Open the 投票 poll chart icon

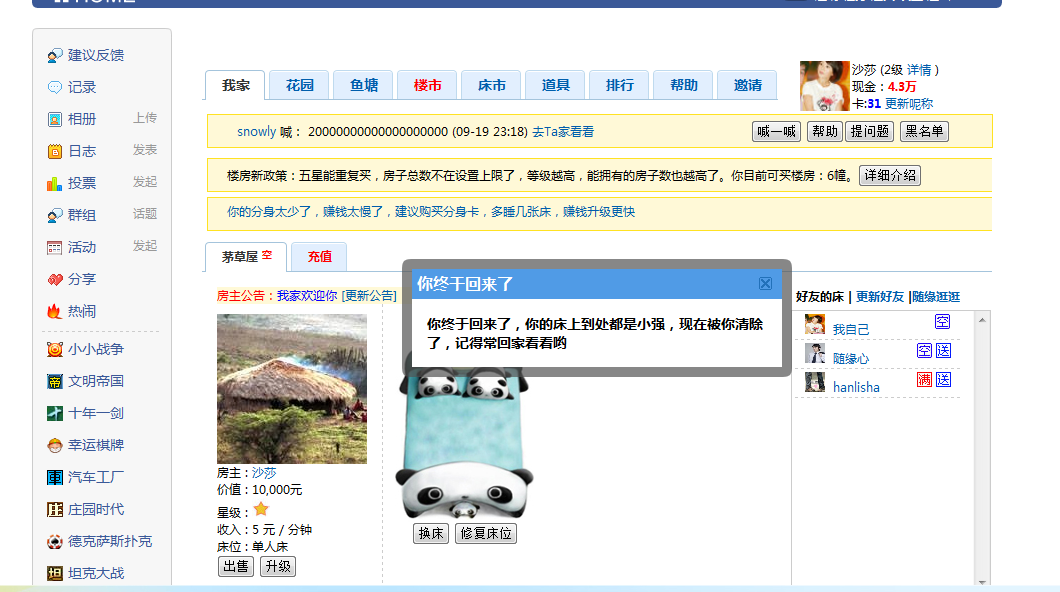tap(55, 183)
